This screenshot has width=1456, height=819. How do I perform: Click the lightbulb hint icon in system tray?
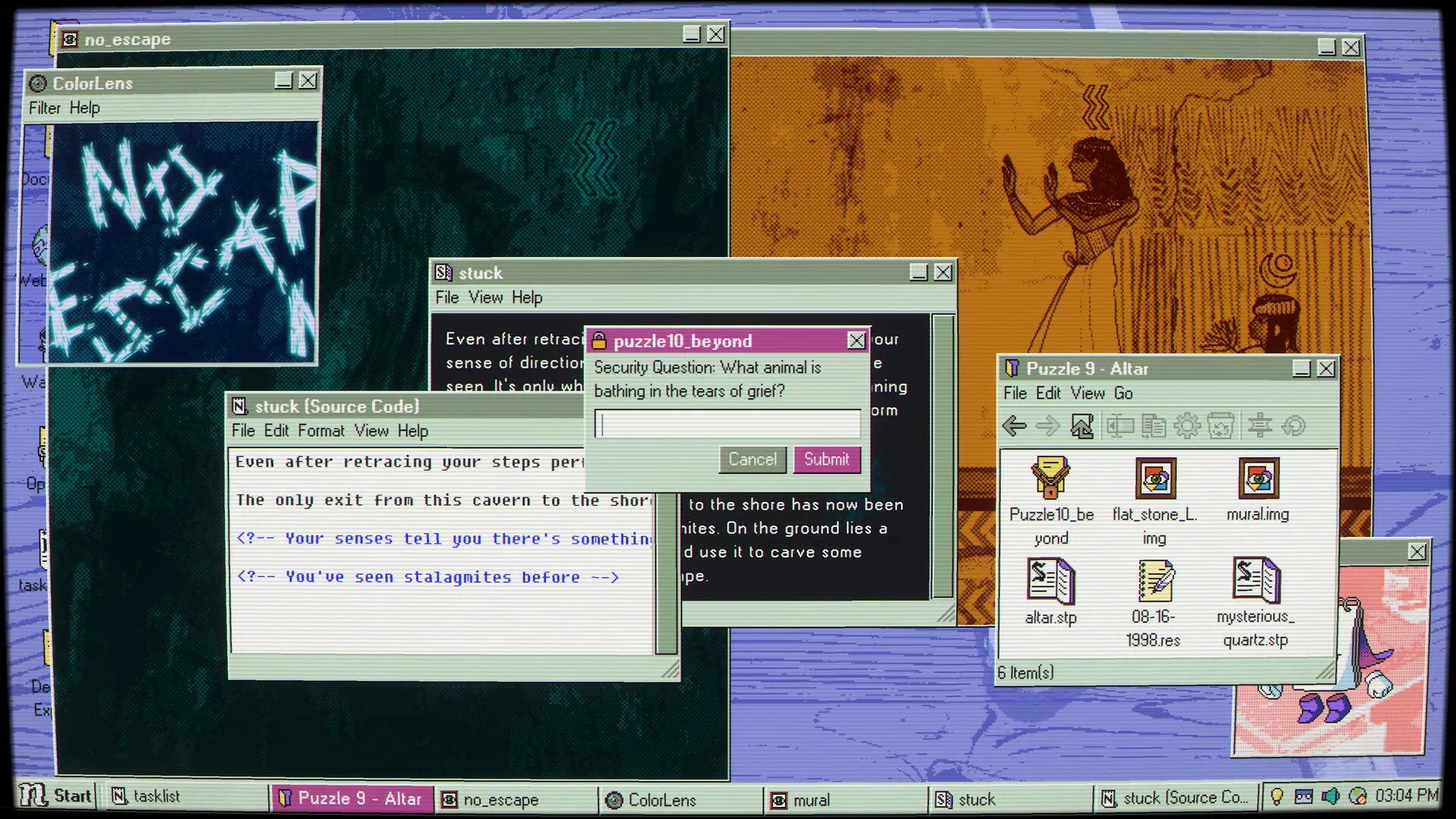coord(1277,796)
